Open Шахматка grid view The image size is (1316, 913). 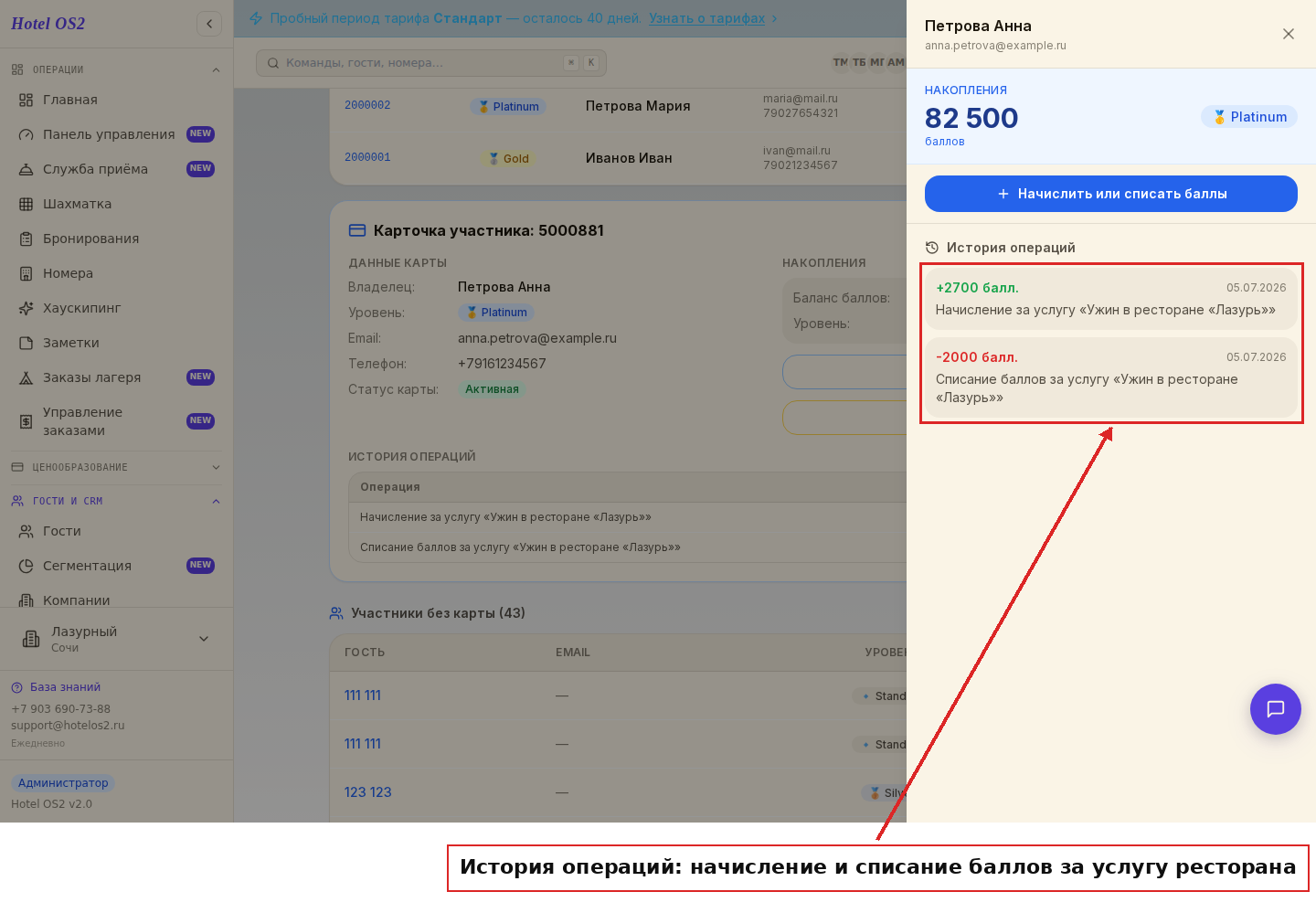tap(116, 204)
